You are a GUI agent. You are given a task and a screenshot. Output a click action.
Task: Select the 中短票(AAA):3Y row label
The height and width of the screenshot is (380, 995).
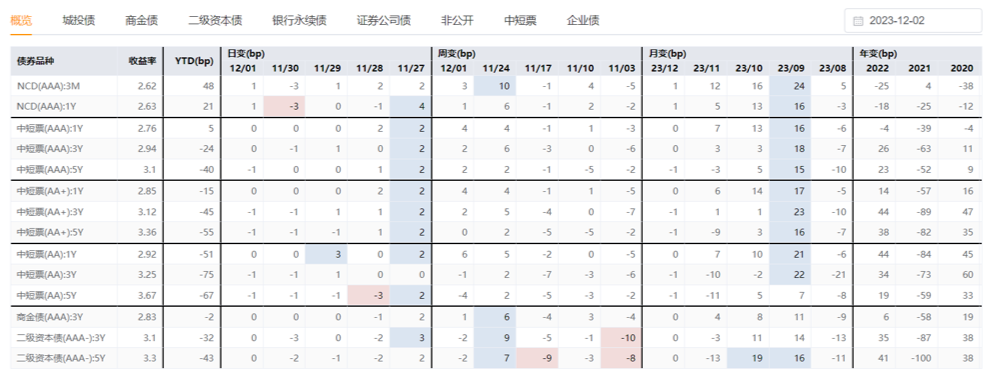pyautogui.click(x=49, y=150)
